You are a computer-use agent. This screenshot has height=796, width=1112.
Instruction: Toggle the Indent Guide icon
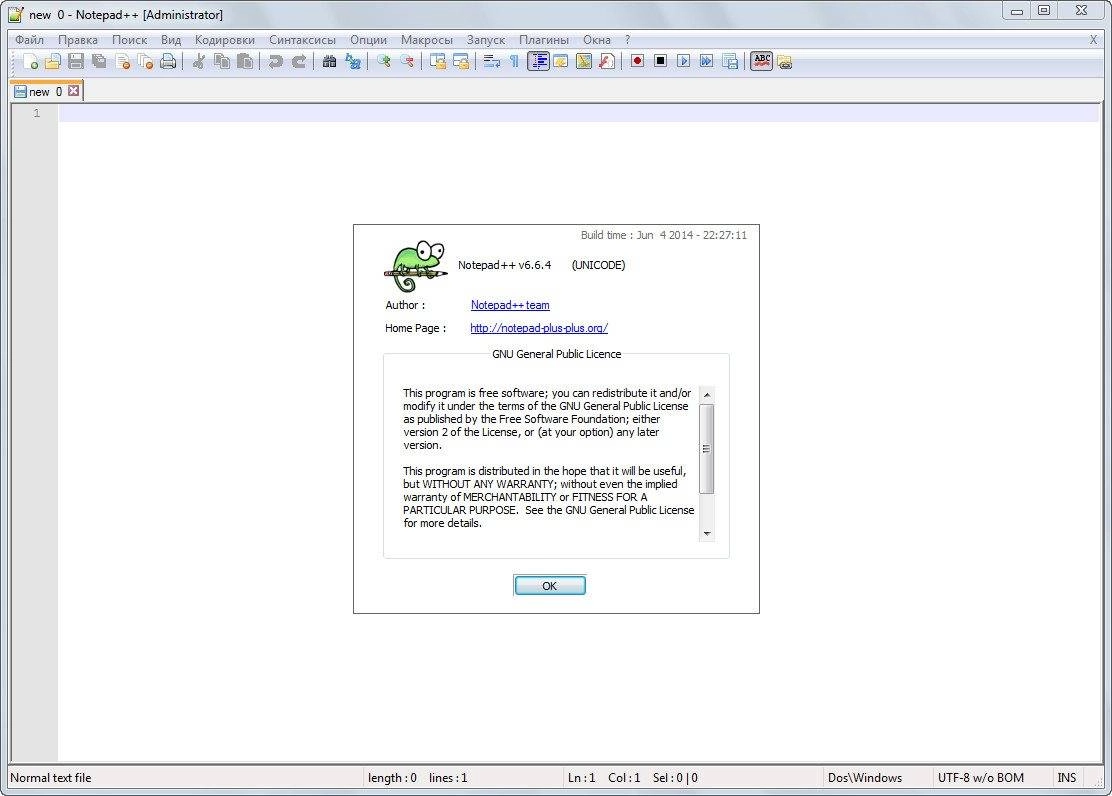(x=538, y=62)
